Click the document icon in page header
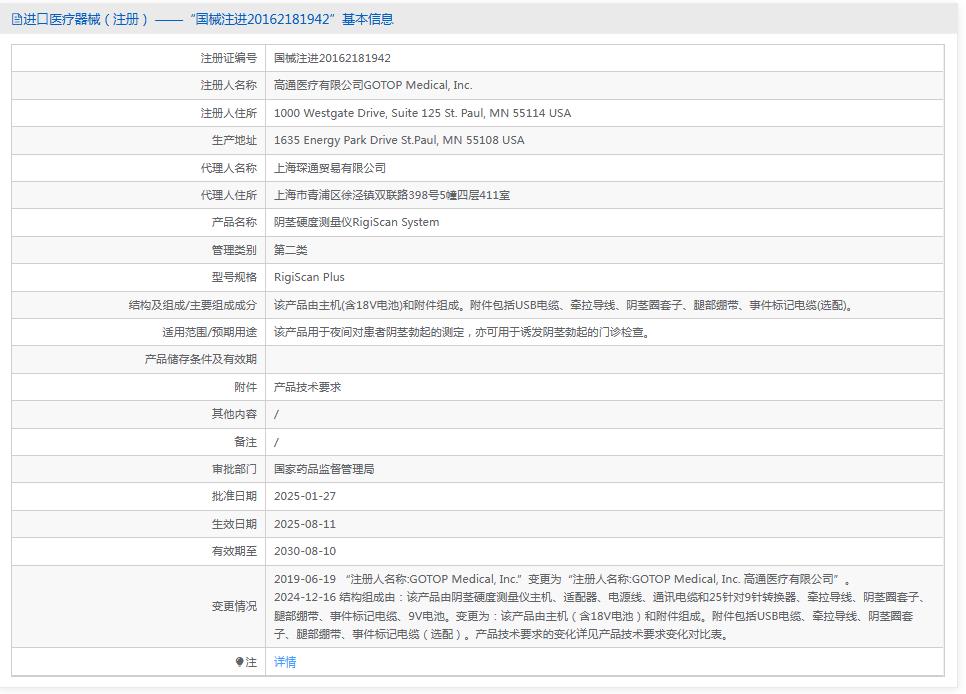 click(x=16, y=19)
